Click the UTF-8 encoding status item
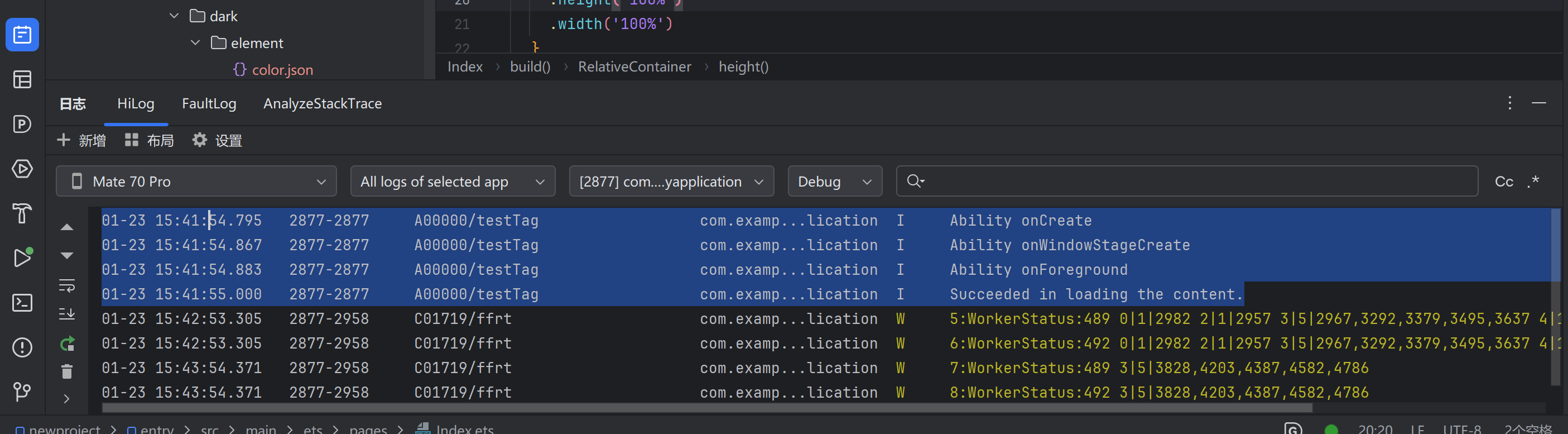Screen dimensions: 1568x434 1461,429
